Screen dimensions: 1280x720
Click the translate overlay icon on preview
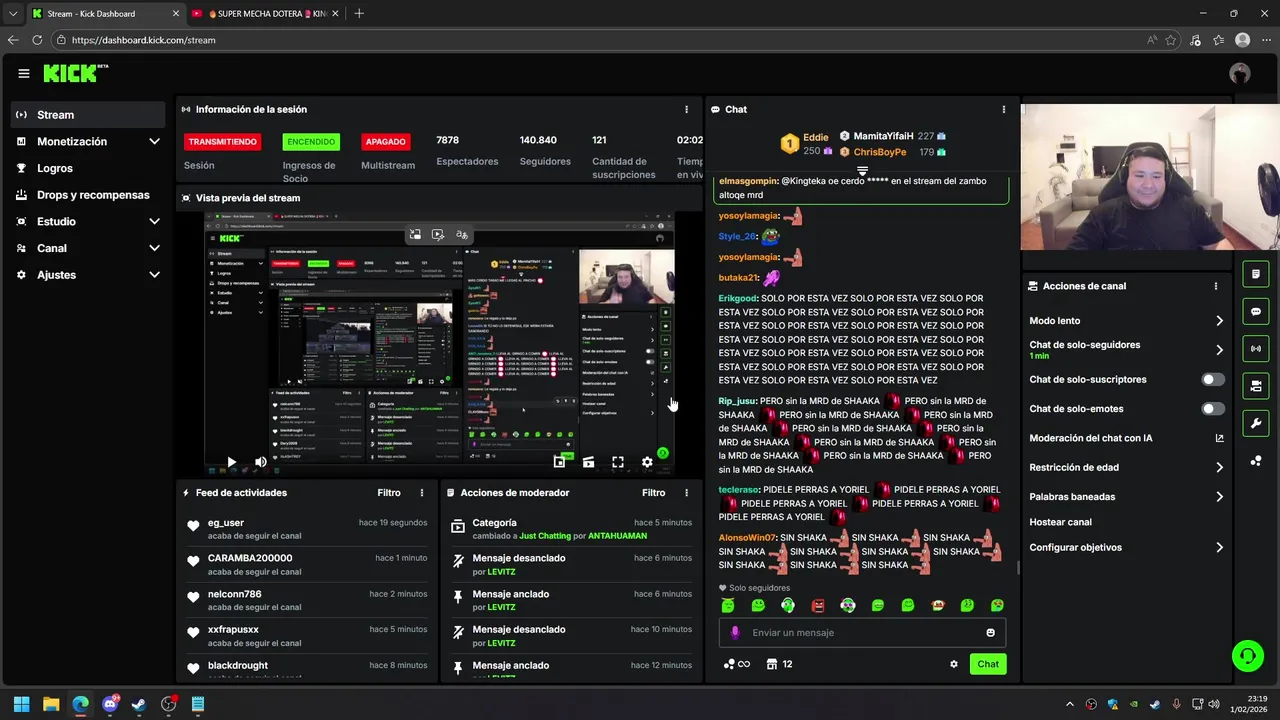tap(461, 235)
